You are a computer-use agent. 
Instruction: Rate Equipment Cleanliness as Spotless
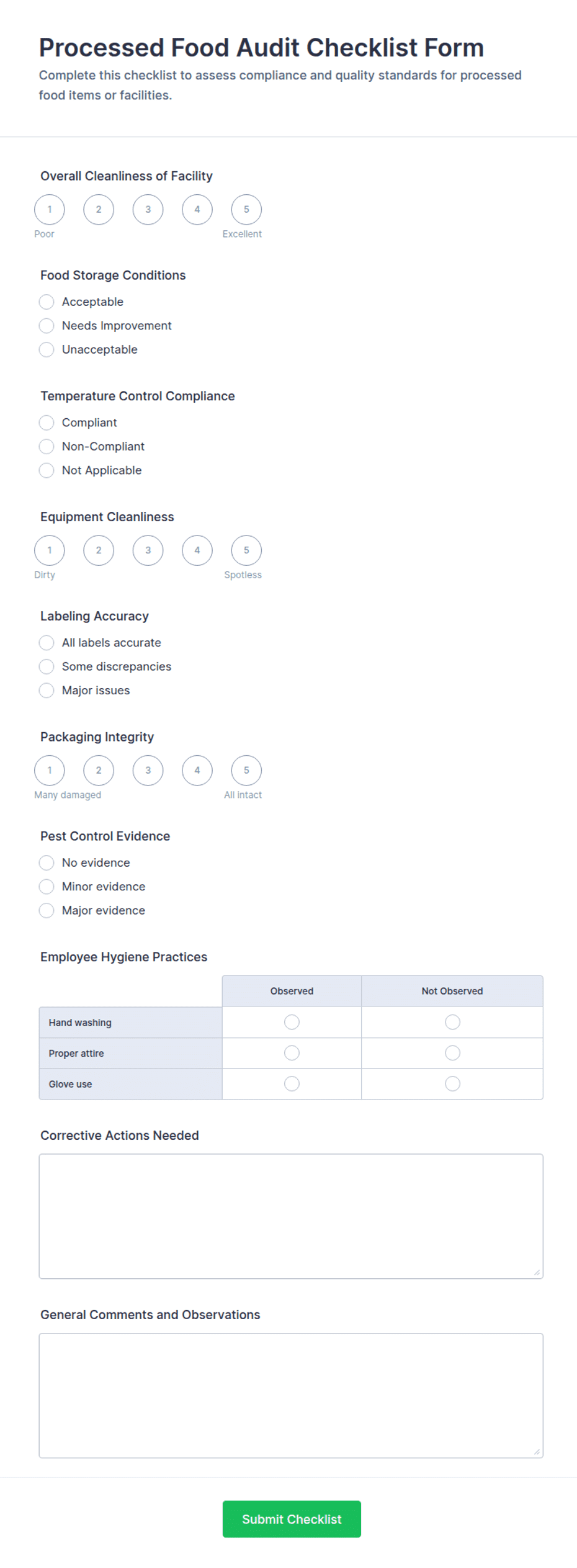tap(246, 550)
